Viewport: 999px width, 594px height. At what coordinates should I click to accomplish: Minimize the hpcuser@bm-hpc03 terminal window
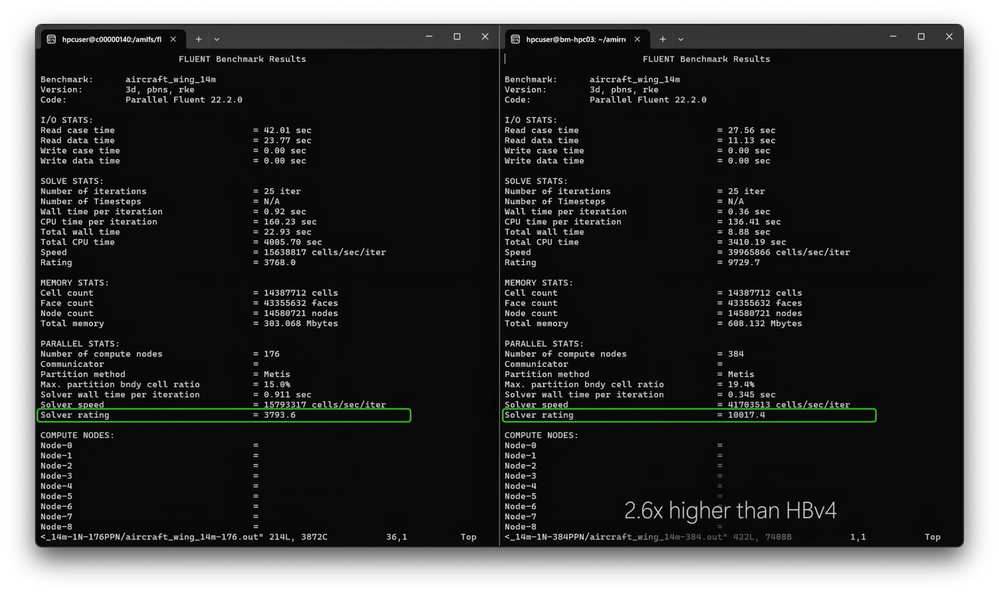click(893, 36)
